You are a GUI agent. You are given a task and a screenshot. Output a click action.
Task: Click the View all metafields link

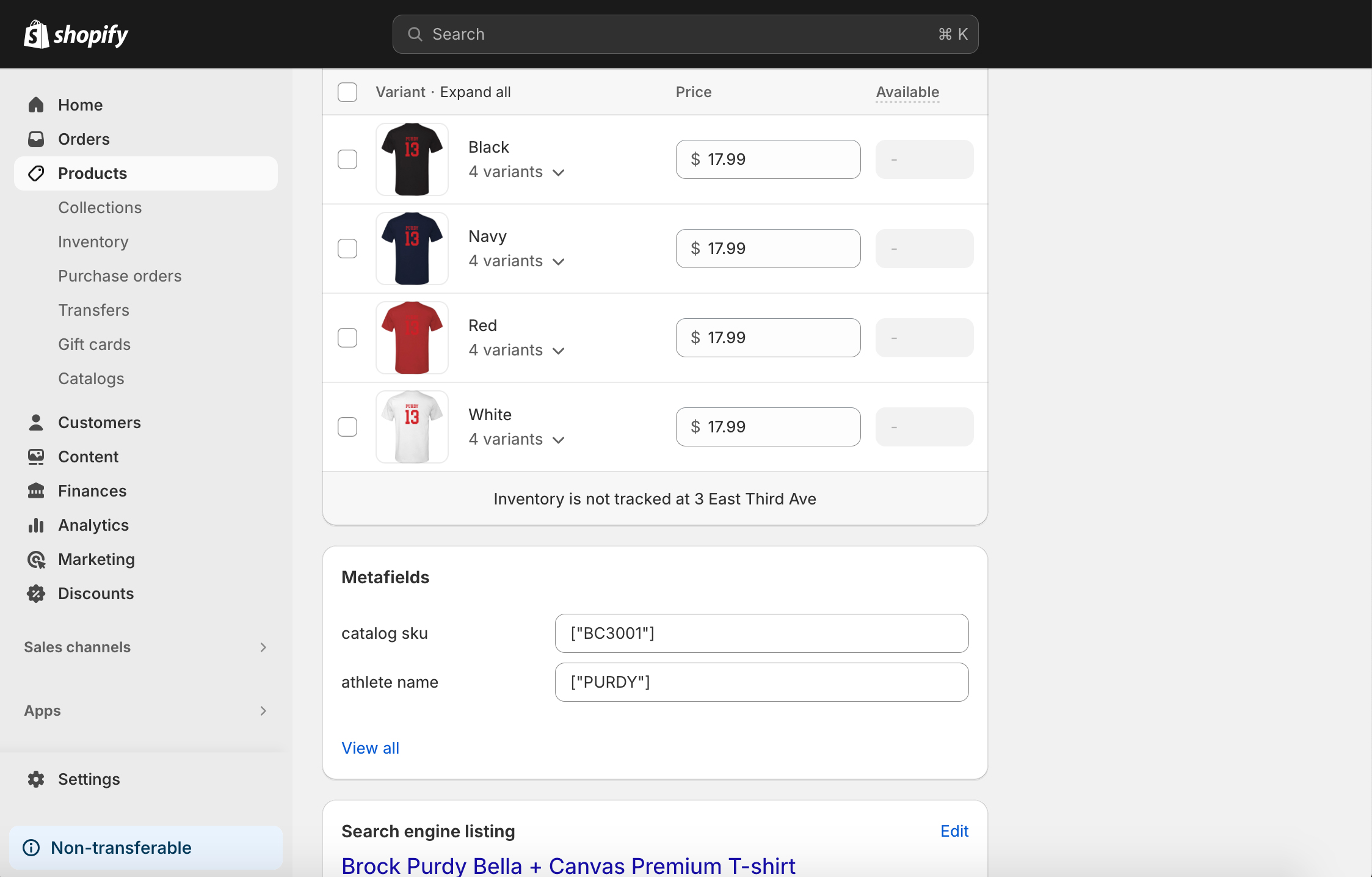(x=370, y=748)
